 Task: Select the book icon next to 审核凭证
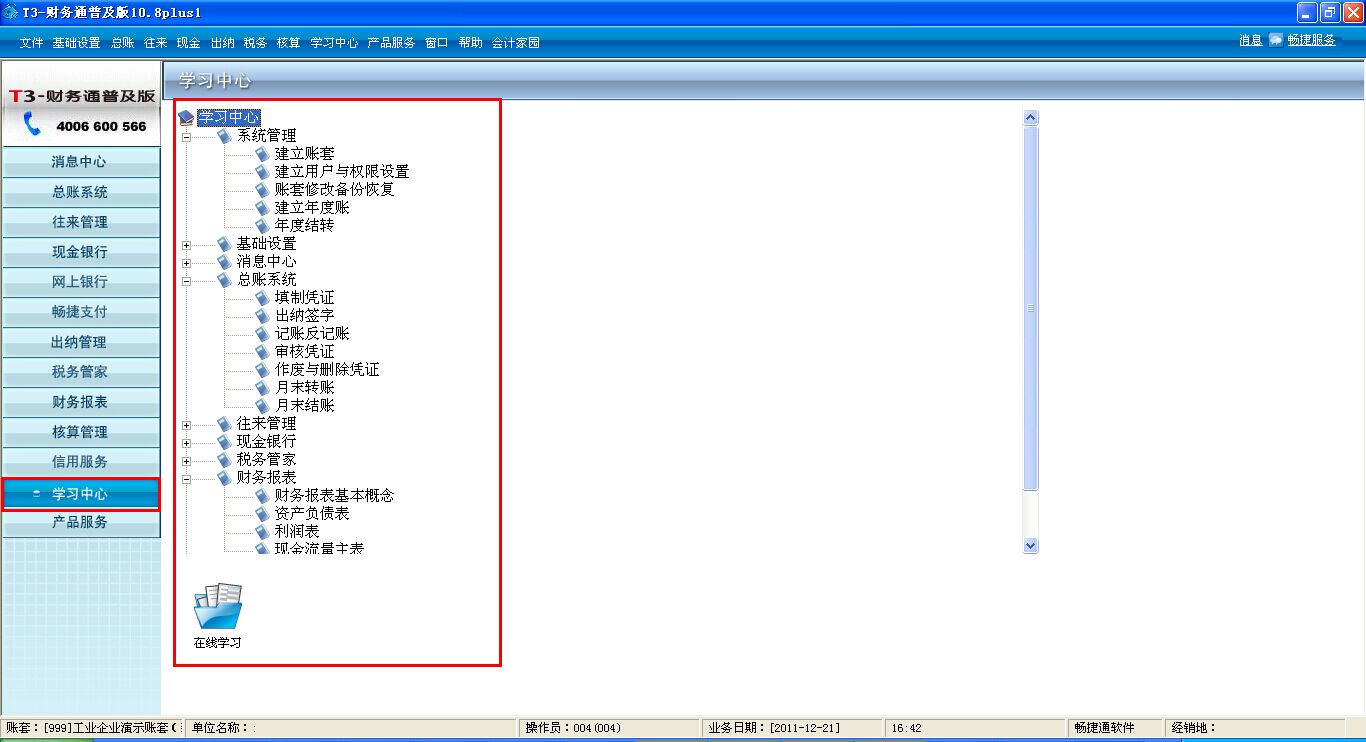click(x=262, y=352)
